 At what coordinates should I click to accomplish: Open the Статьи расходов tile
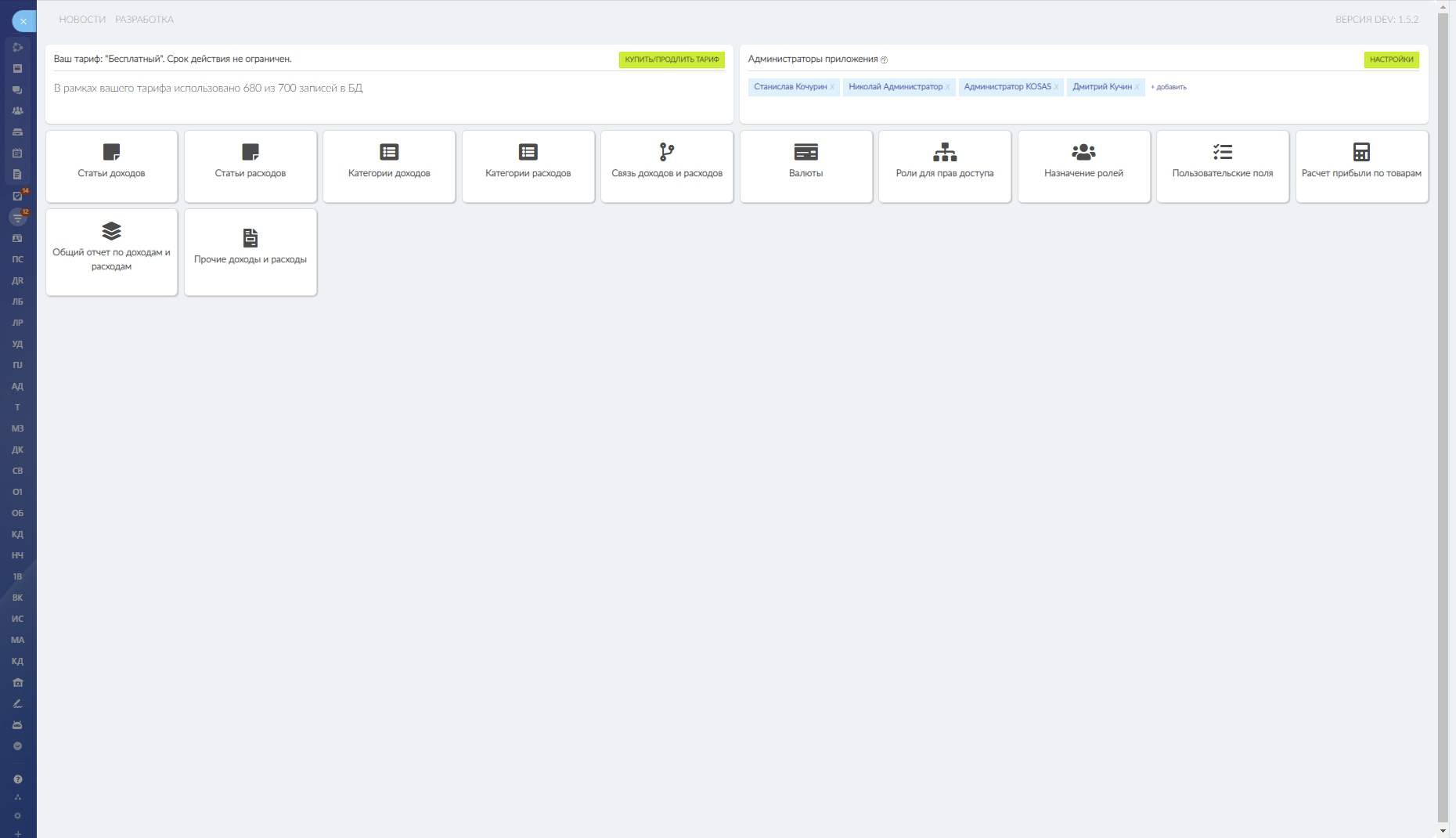(x=250, y=166)
